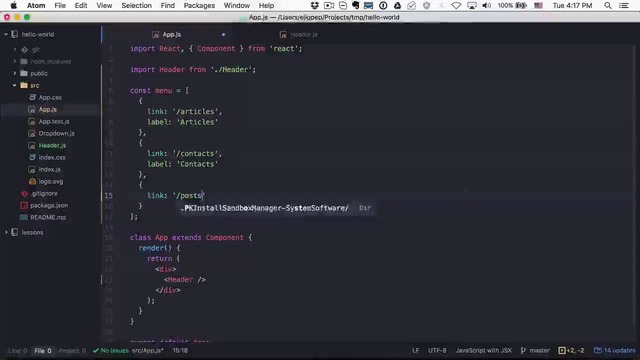Screen dimensions: 640x360
Task: Click the lessons repo icon
Action: [x=15, y=232]
